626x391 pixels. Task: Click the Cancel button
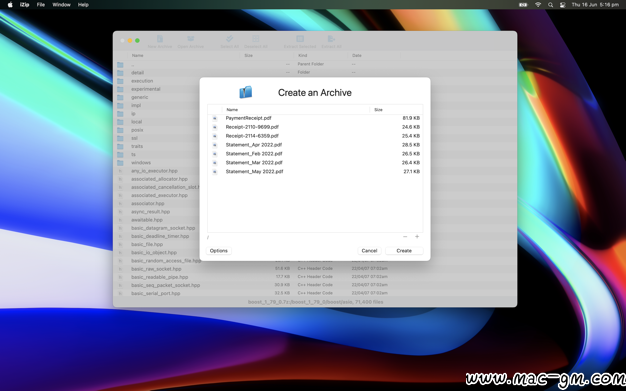369,251
